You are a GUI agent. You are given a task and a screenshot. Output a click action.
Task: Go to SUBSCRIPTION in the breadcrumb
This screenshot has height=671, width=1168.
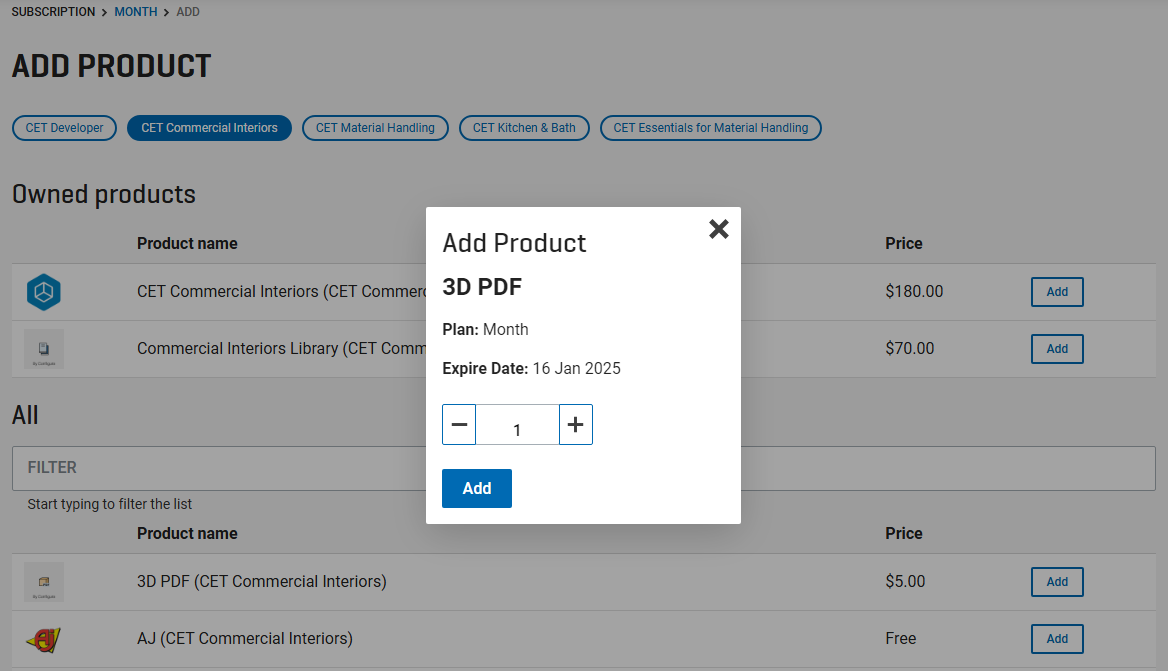point(54,12)
